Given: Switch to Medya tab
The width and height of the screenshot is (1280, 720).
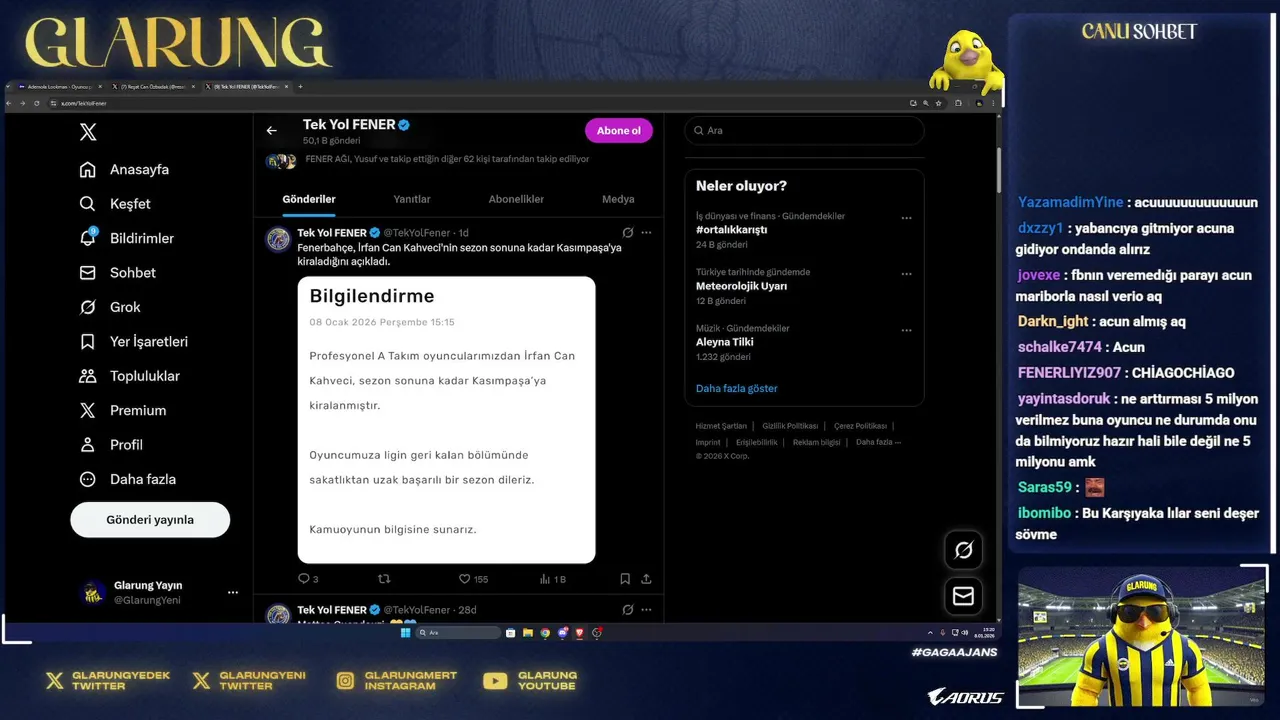Looking at the screenshot, I should [x=618, y=200].
